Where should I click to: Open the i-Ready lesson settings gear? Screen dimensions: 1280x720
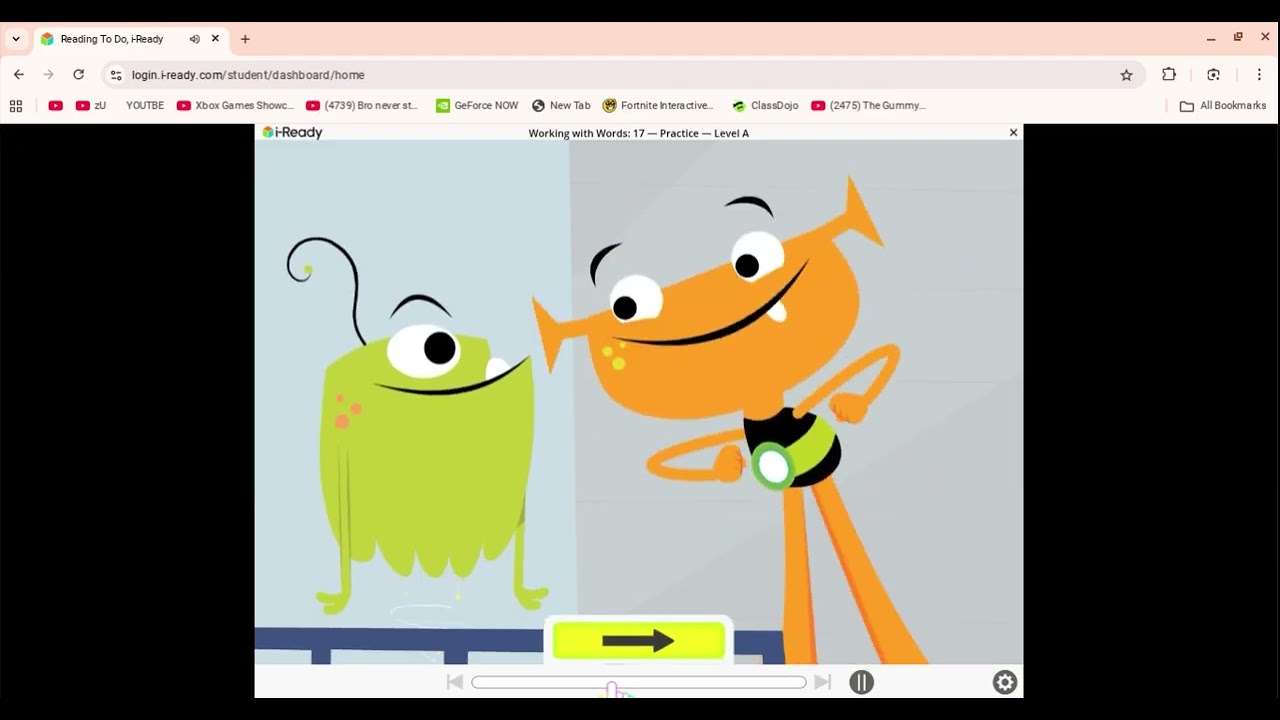point(1005,682)
